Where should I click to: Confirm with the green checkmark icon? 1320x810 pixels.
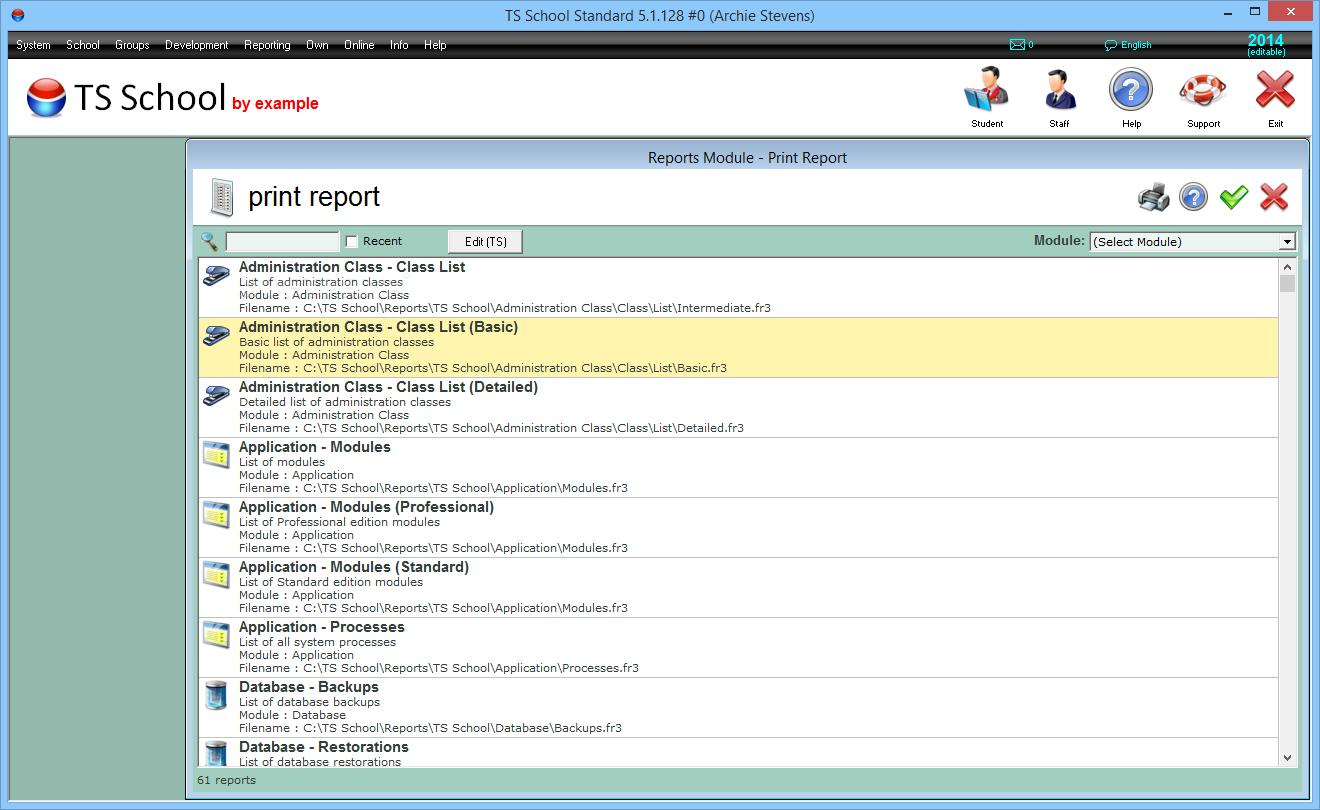coord(1234,197)
